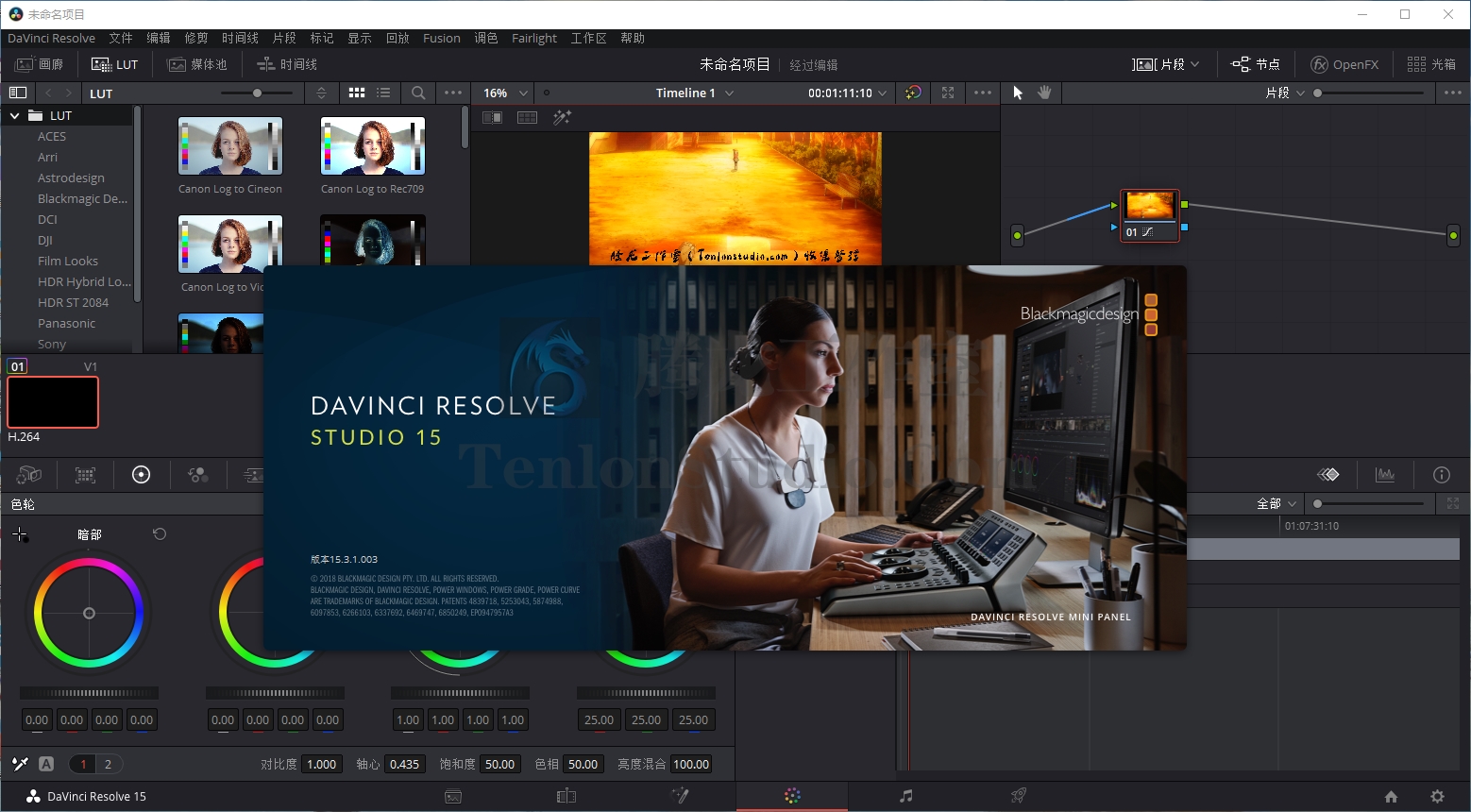Select the ACES LUT folder

pyautogui.click(x=52, y=136)
